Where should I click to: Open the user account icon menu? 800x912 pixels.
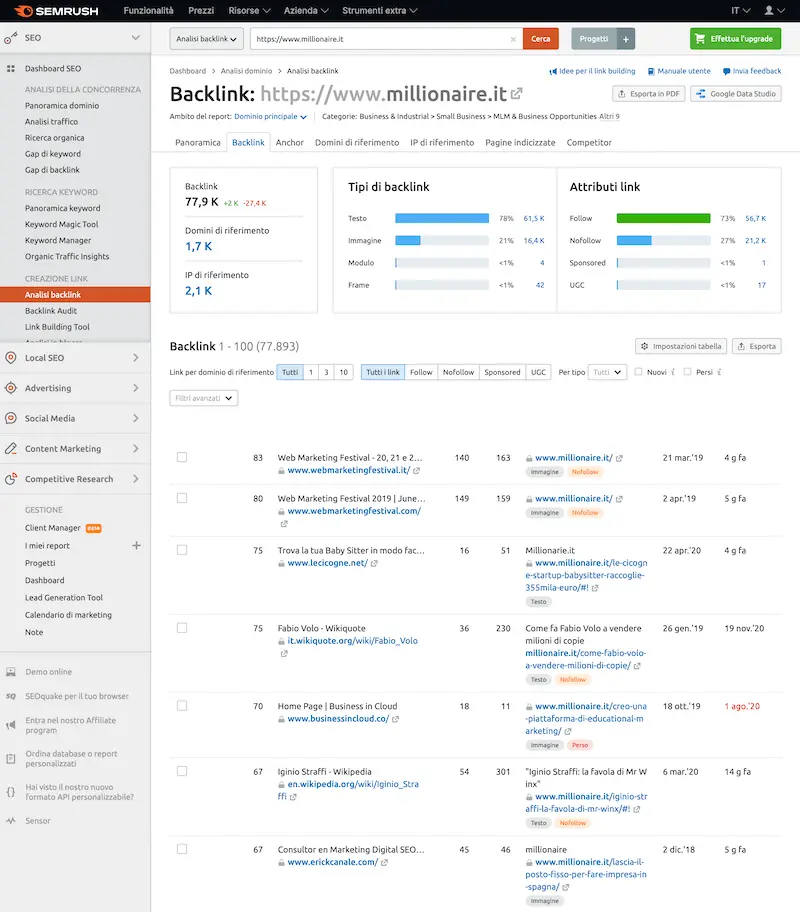click(774, 10)
